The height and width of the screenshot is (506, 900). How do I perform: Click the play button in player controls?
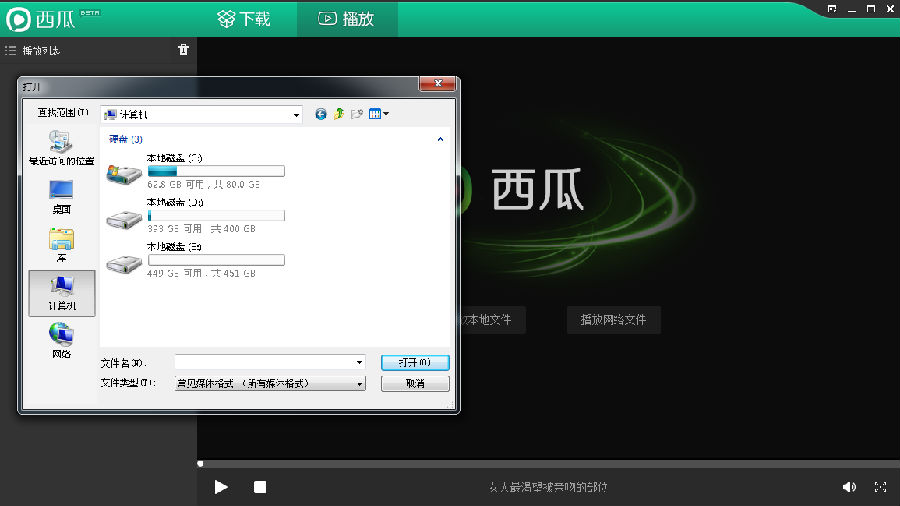click(x=221, y=487)
